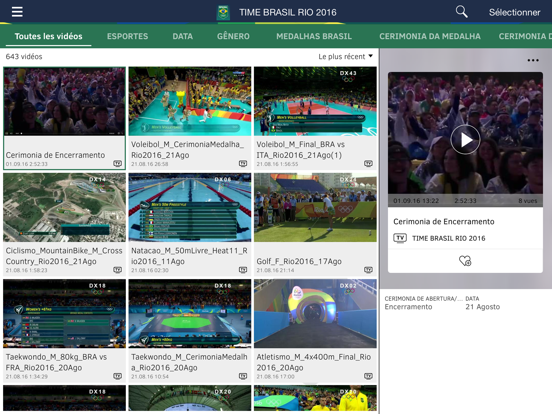Click the TIME BRASIL RIO 2016 header title
The height and width of the screenshot is (414, 552).
(288, 12)
